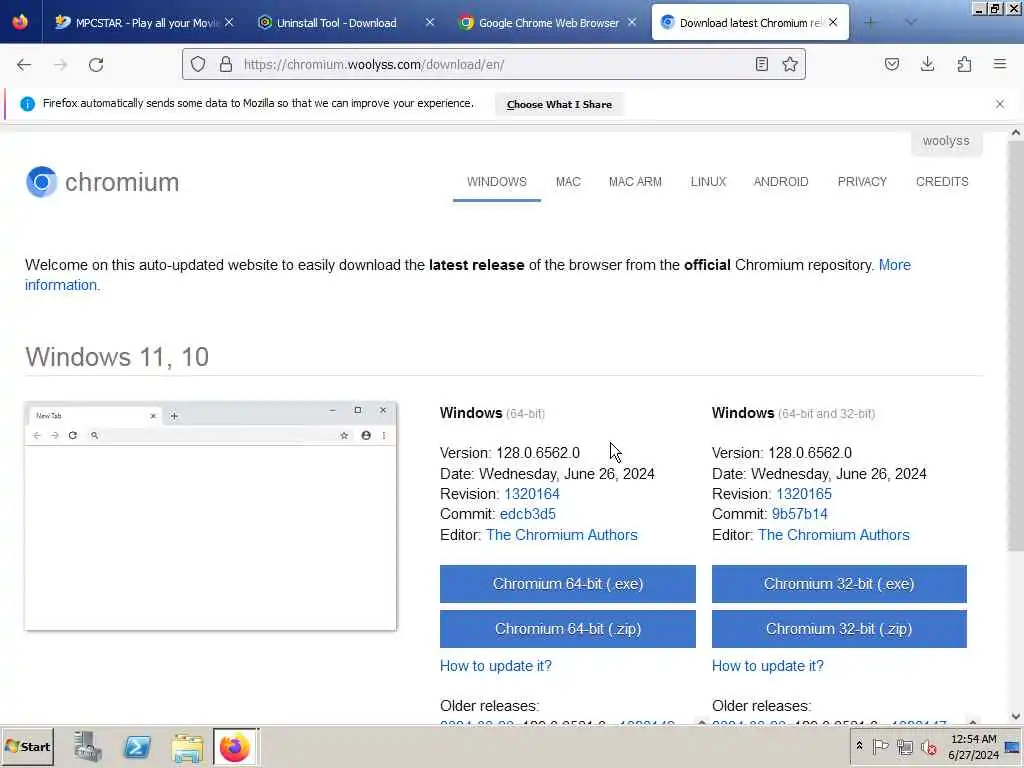1024x768 pixels.
Task: Click the muted volume tray icon
Action: tap(928, 746)
